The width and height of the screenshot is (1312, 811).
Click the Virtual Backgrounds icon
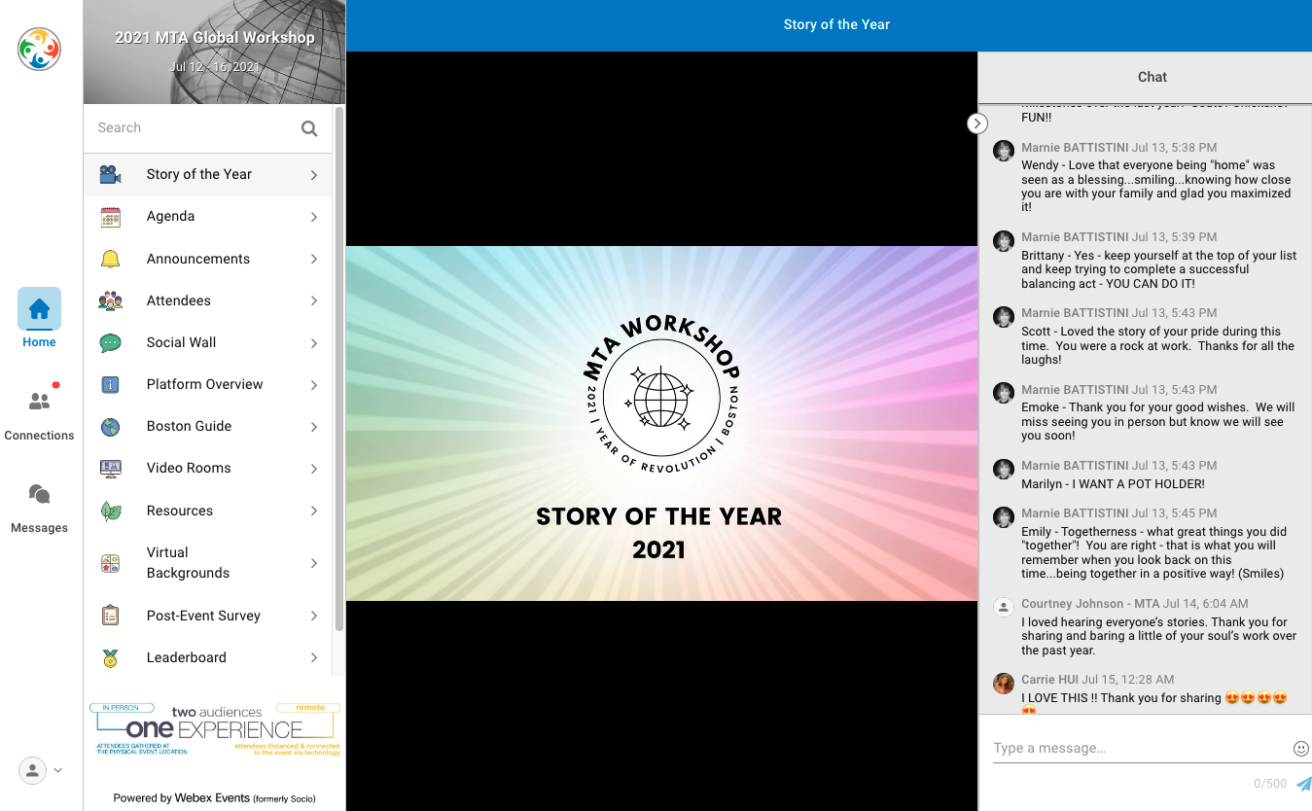[110, 563]
